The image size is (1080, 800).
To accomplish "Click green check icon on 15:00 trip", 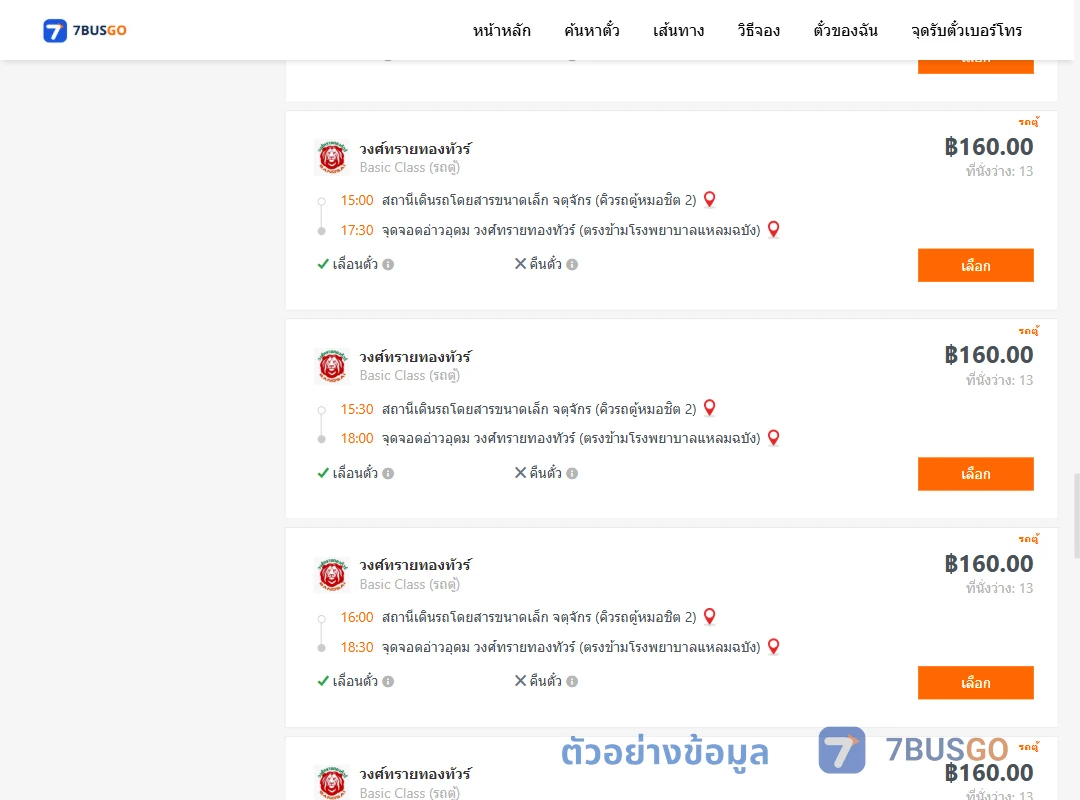I will coord(323,264).
